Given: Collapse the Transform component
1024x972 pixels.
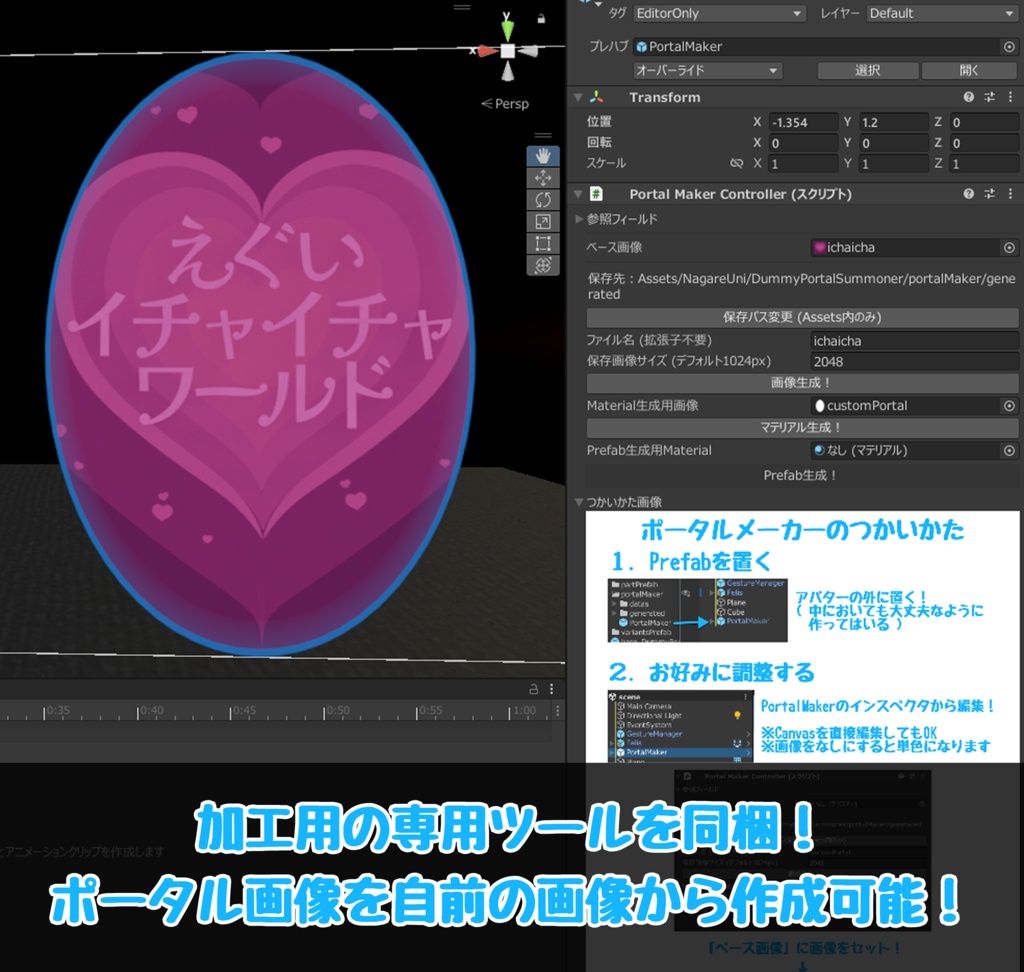Looking at the screenshot, I should (578, 97).
